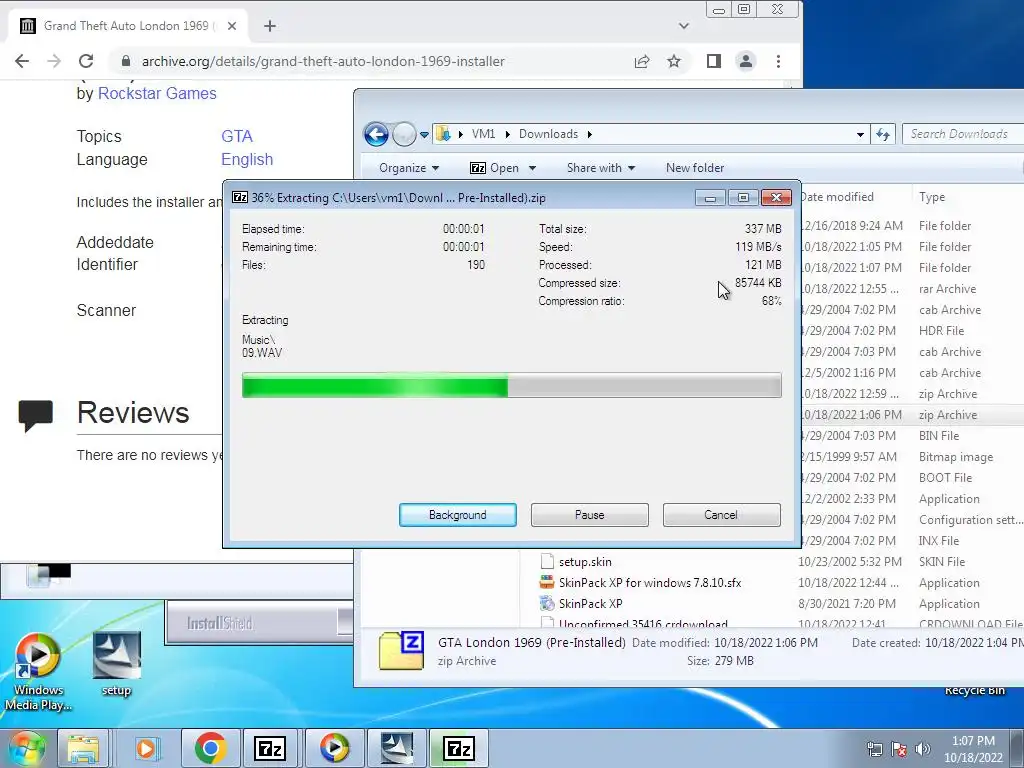Click New folder in Explorer toolbar

pos(695,168)
